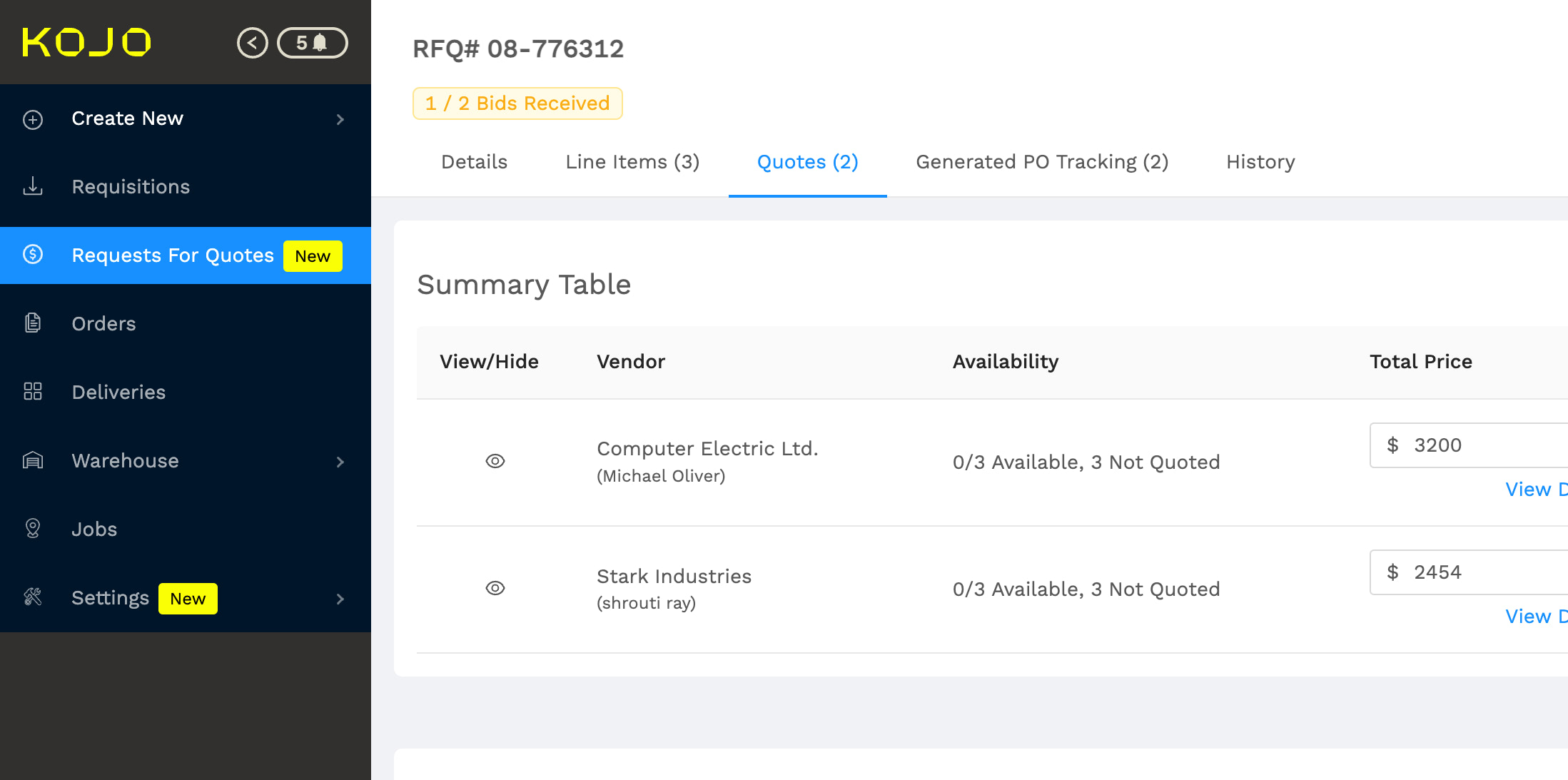Toggle visibility of Stark Industries quote
The width and height of the screenshot is (1568, 780).
pos(495,588)
